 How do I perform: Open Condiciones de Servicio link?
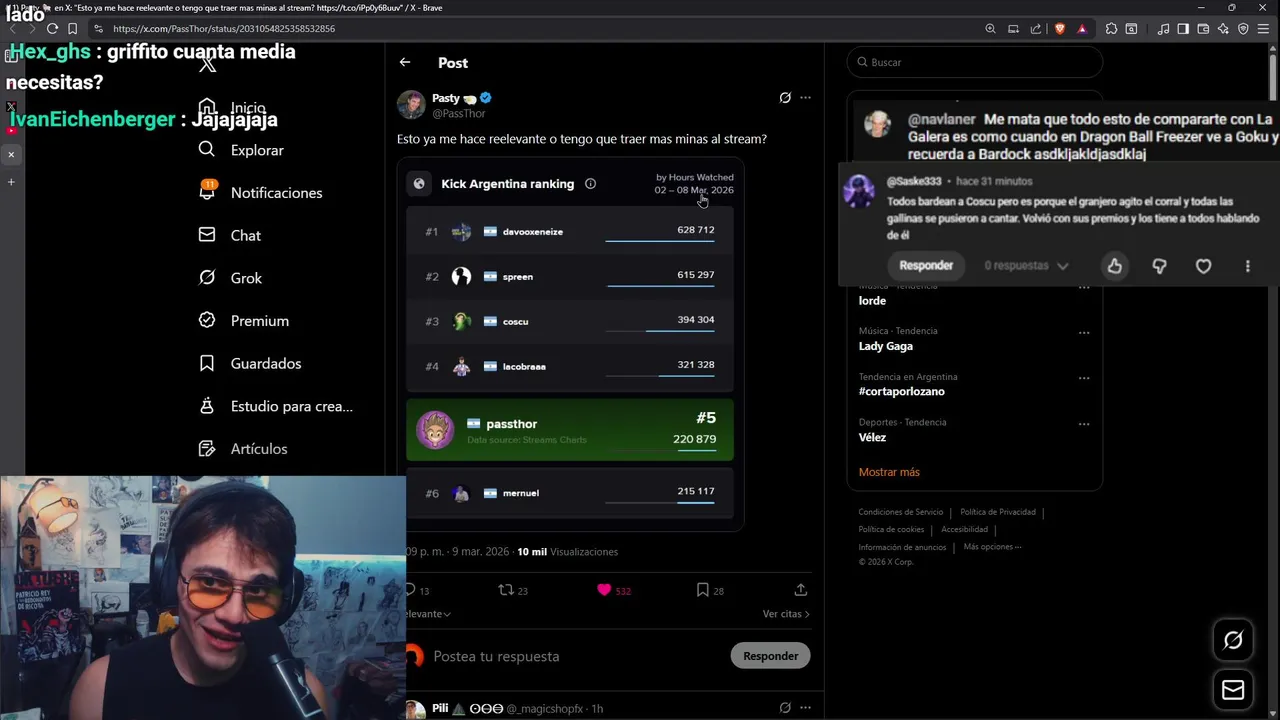(x=900, y=512)
